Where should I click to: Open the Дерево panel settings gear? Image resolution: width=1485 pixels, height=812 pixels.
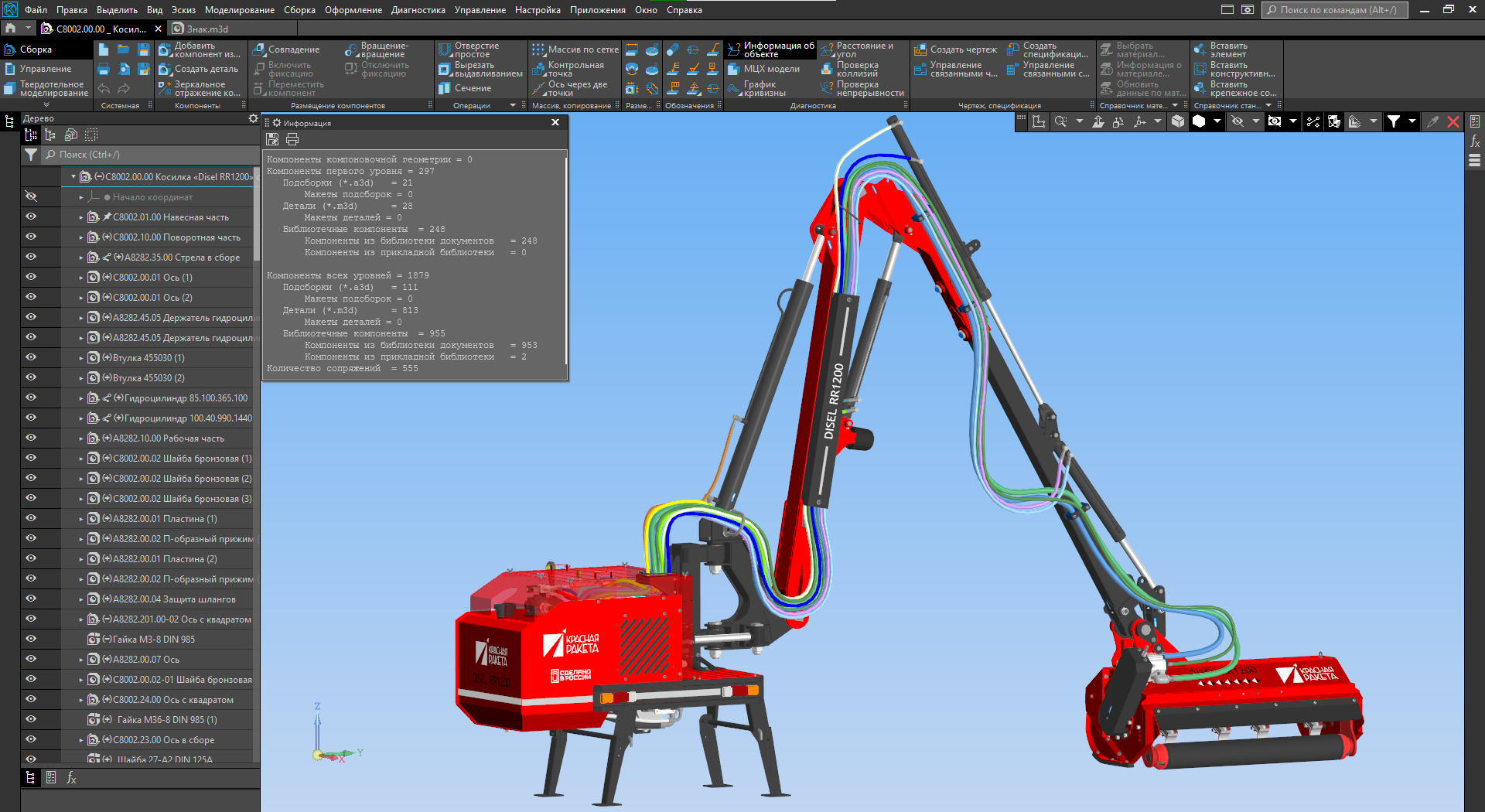(253, 118)
